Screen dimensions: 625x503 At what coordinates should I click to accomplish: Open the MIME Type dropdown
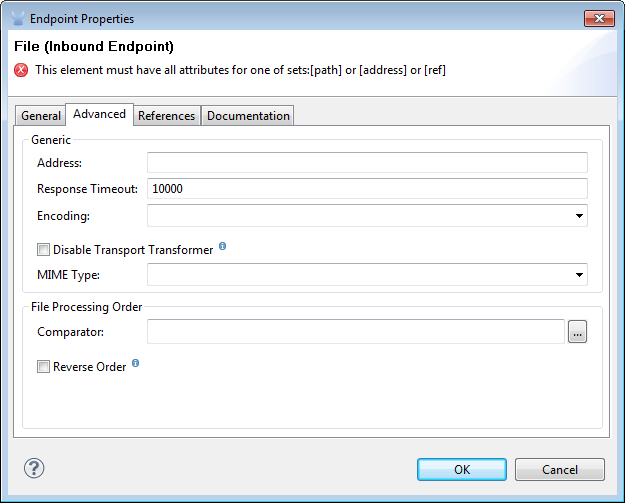(x=579, y=274)
